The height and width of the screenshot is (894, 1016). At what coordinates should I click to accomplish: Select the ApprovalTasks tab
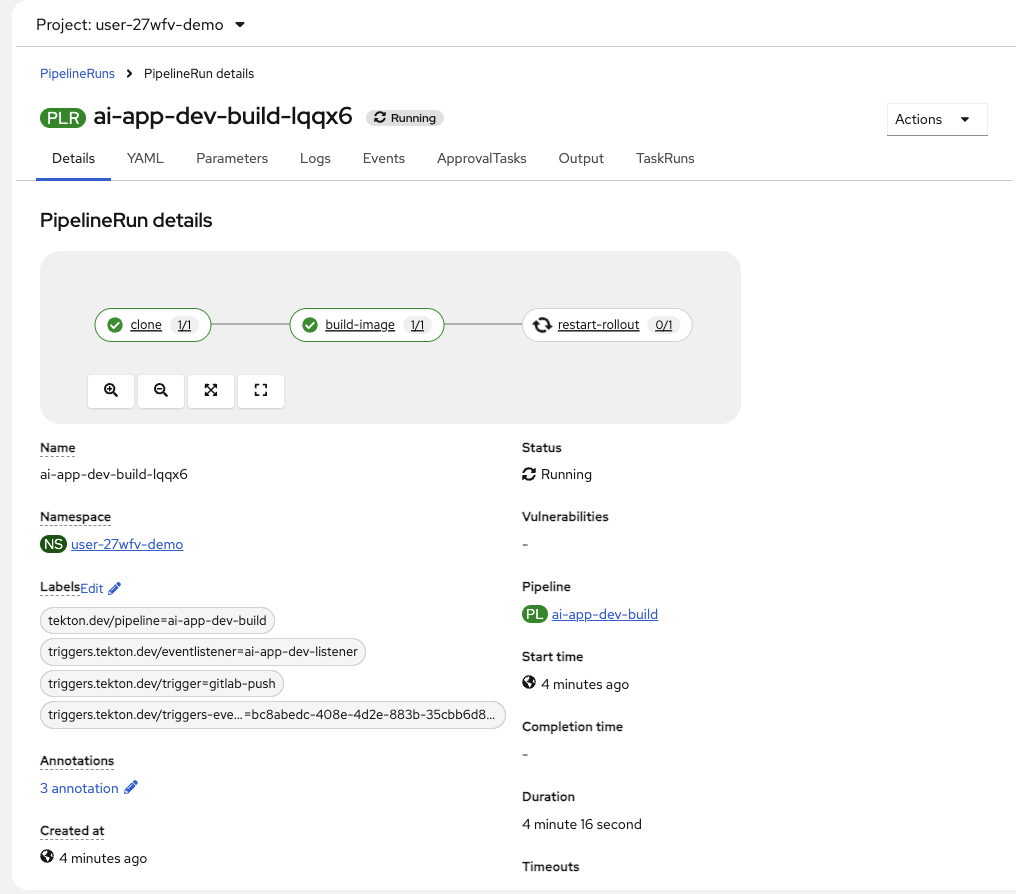coord(481,158)
